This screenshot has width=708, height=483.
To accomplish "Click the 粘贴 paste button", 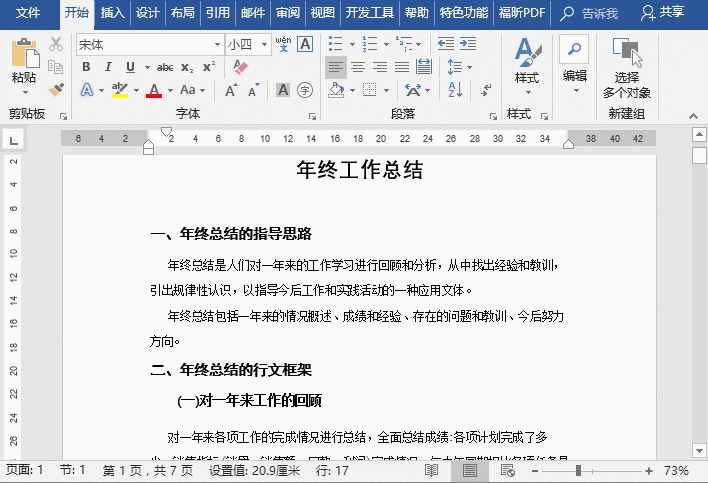I will (x=24, y=64).
